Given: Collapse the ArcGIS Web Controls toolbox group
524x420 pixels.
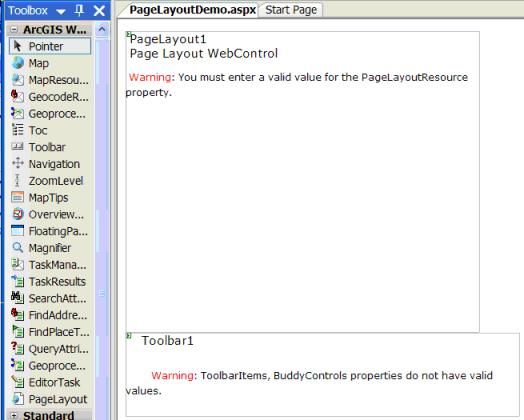Looking at the screenshot, I should coord(14,30).
